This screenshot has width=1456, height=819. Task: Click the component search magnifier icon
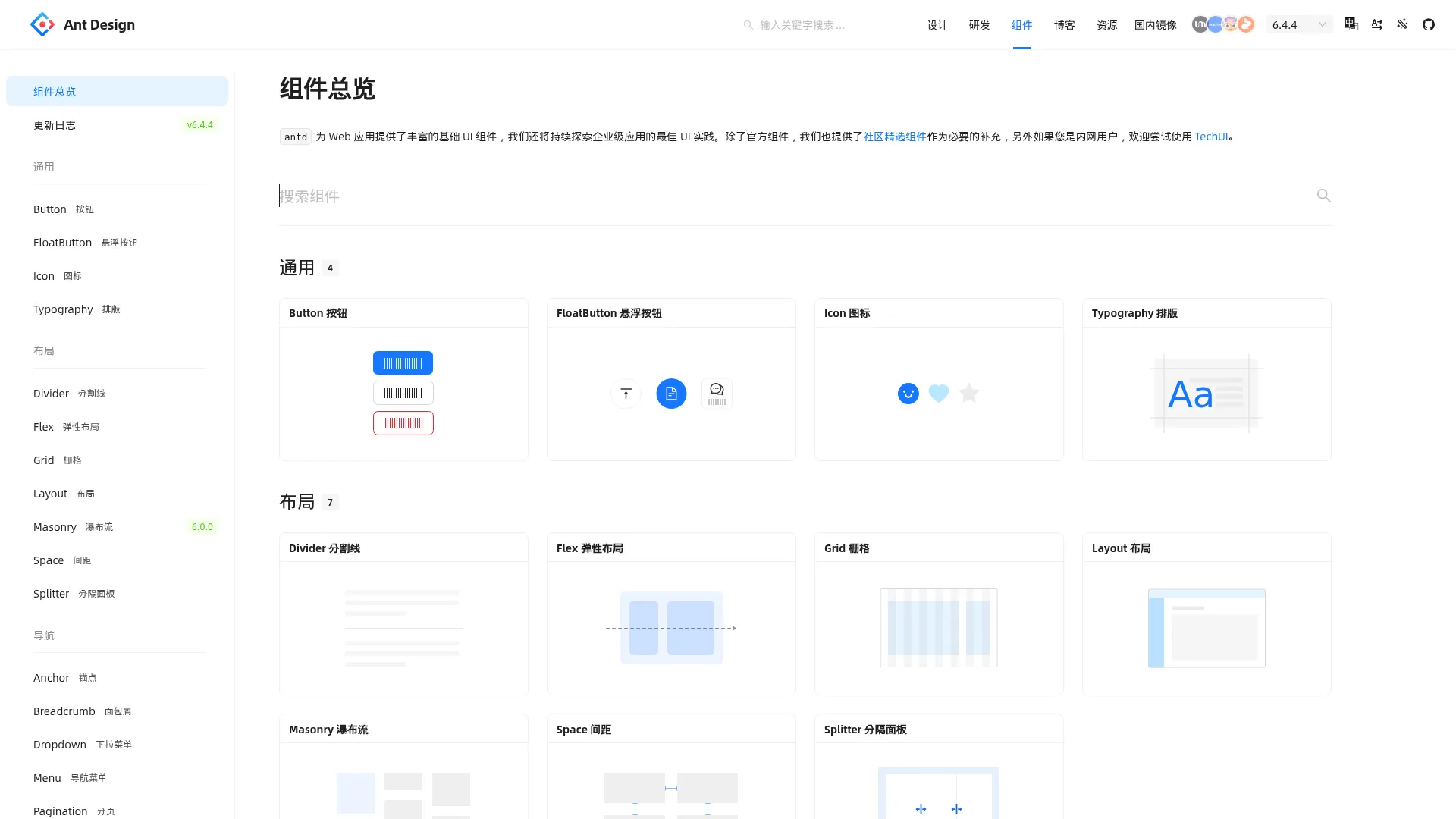(1323, 196)
